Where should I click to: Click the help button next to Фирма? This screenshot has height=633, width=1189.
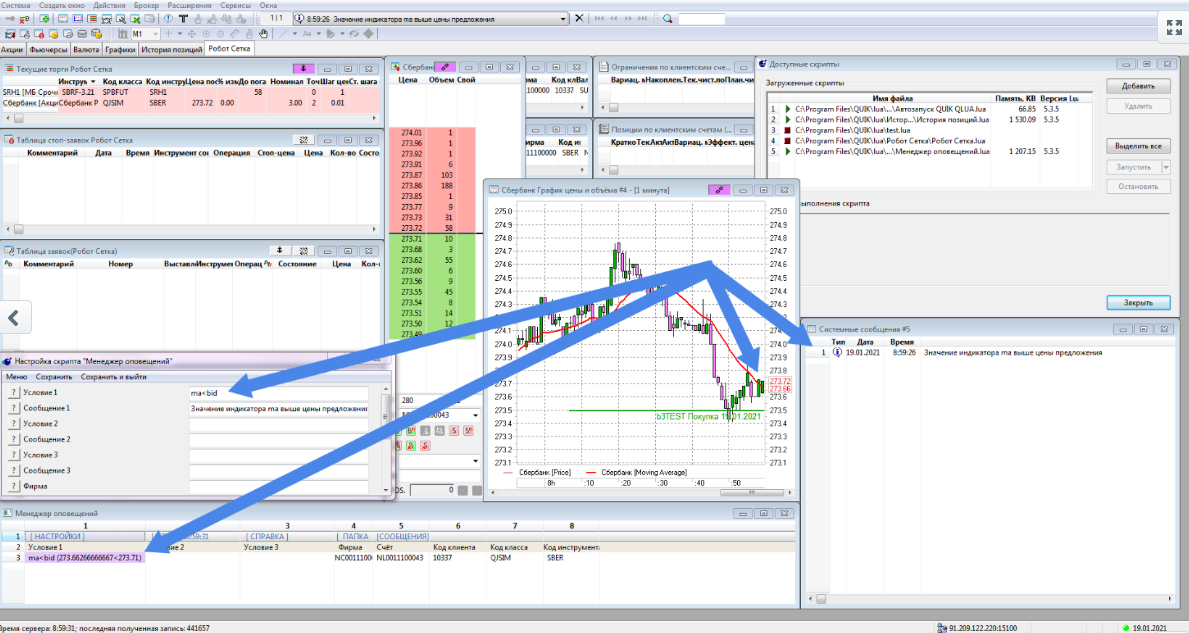click(13, 486)
